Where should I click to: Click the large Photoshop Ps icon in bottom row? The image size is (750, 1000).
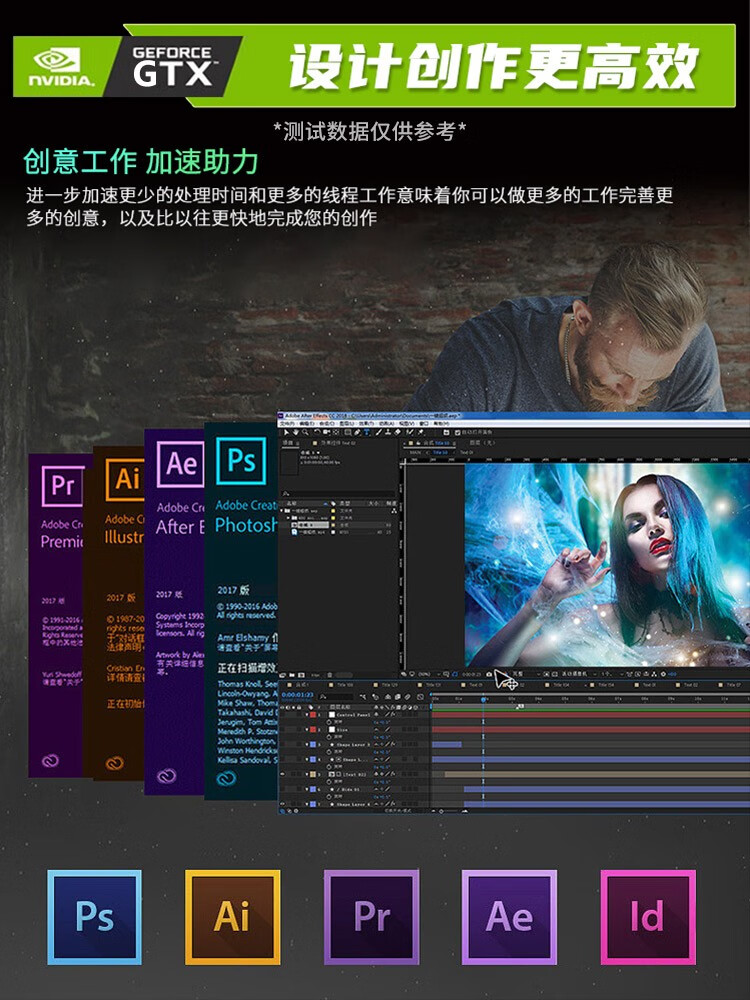(x=94, y=917)
